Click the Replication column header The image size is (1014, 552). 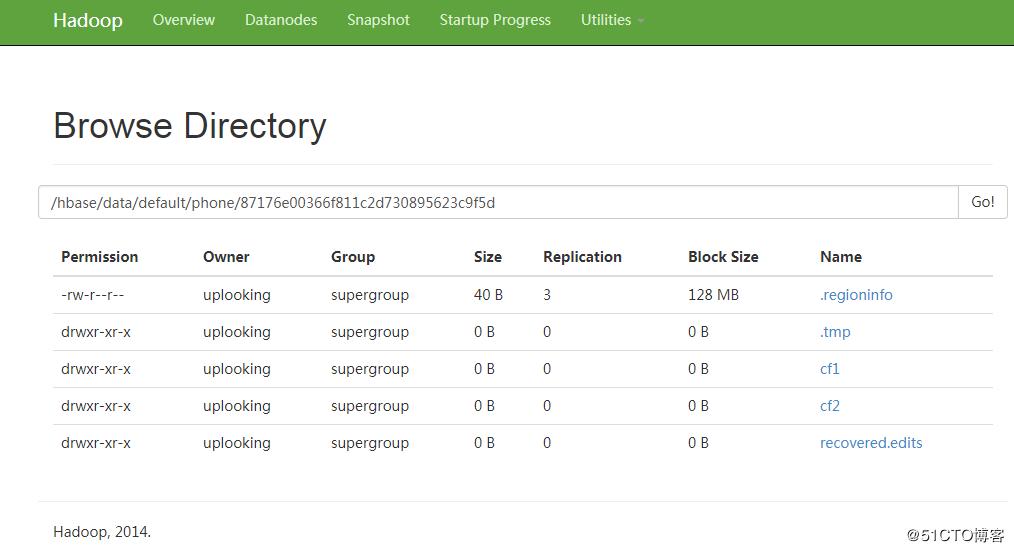[x=582, y=257]
